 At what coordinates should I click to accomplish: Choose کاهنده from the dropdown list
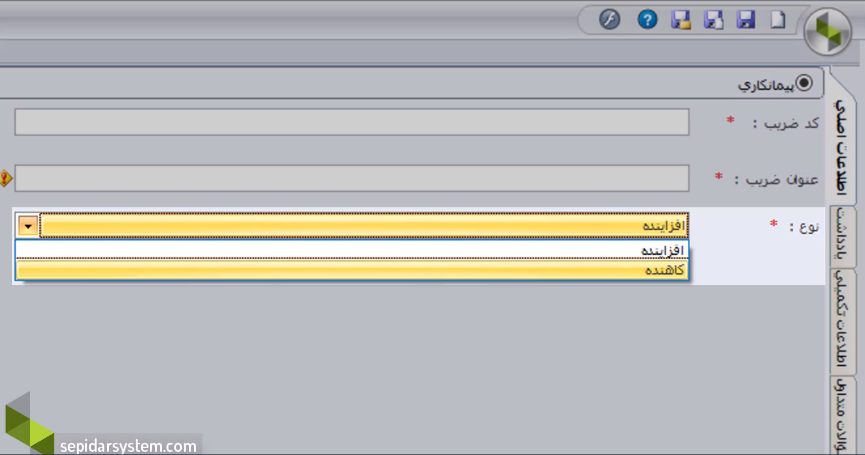(x=352, y=271)
